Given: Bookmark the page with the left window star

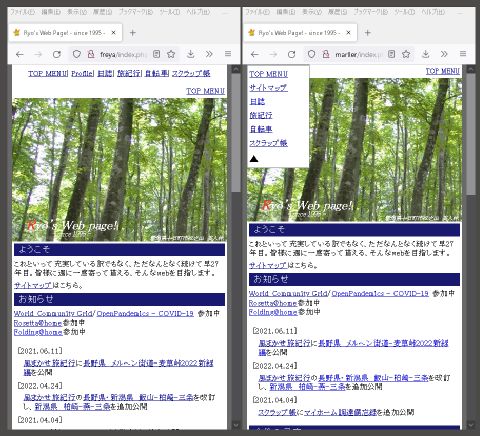Looking at the screenshot, I should 171,54.
